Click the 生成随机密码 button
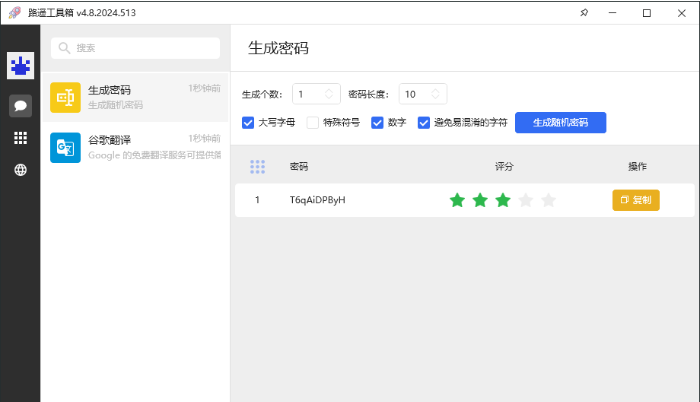Screen dimensions: 700x402 560,123
